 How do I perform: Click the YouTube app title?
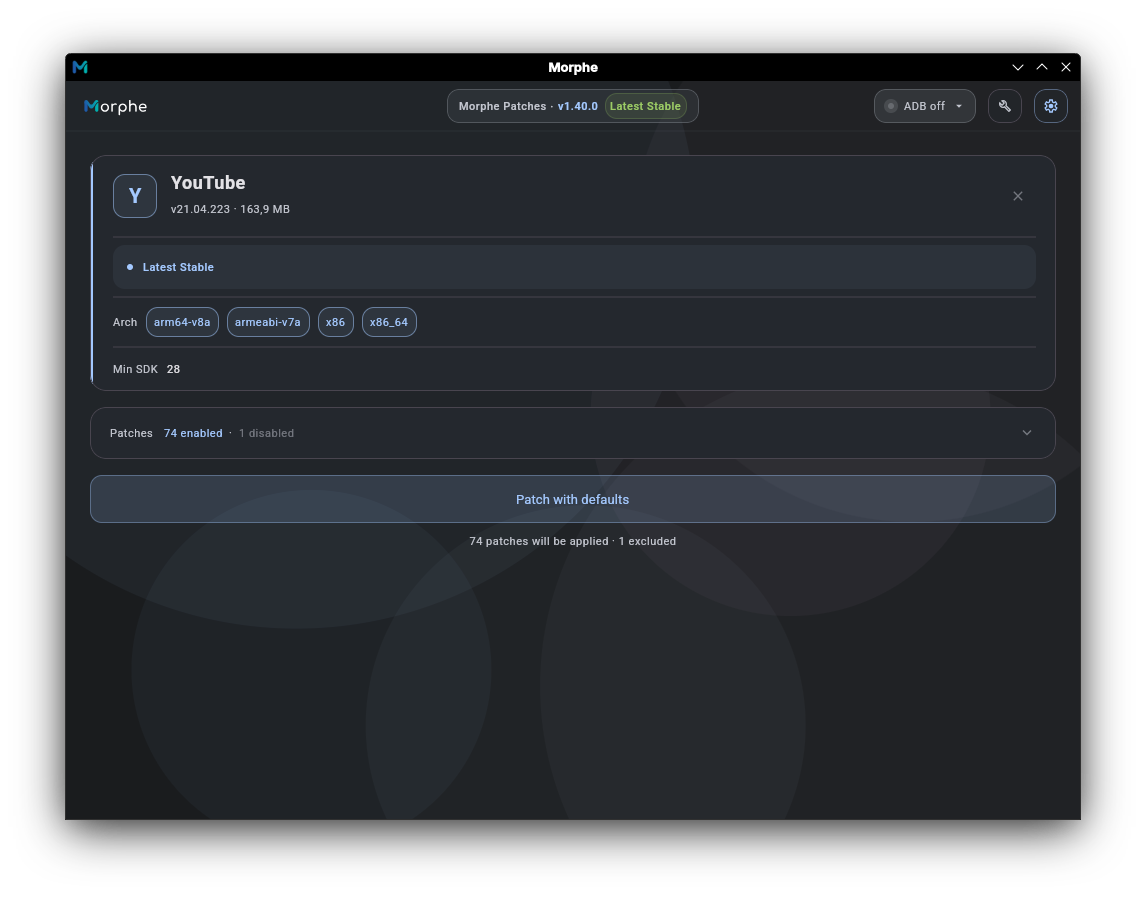[x=208, y=183]
